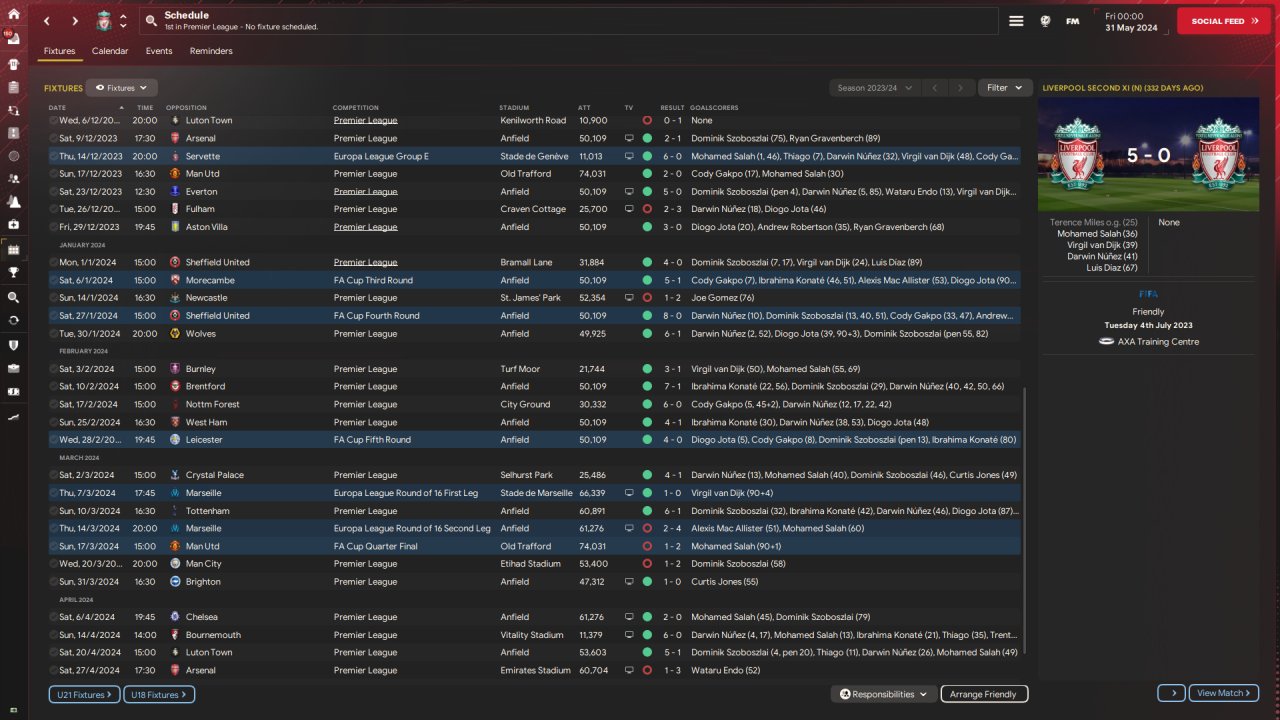Click the Schedule search bar field
Image resolution: width=1280 pixels, height=720 pixels.
pyautogui.click(x=568, y=21)
